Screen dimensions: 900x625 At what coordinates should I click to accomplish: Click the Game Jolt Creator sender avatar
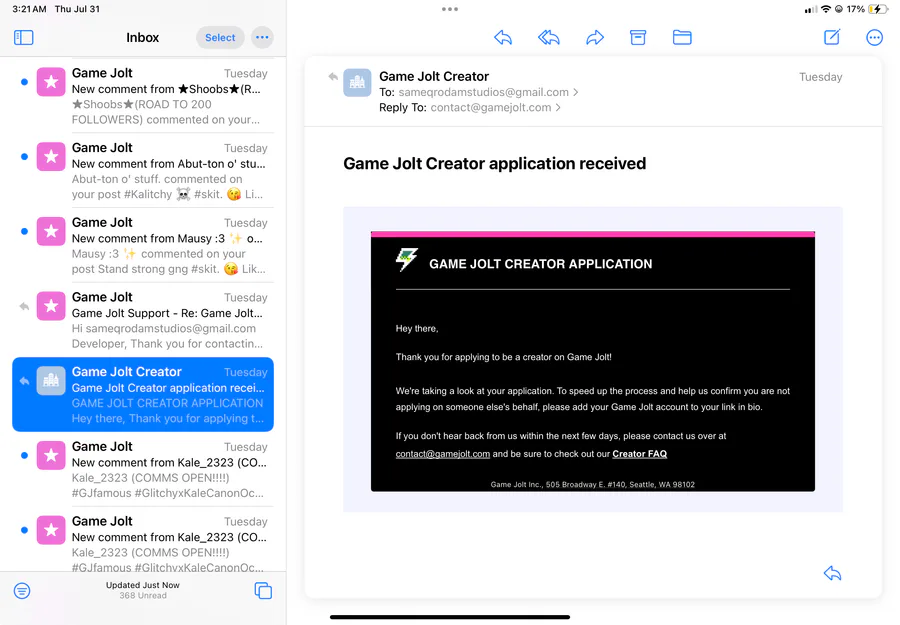[357, 83]
